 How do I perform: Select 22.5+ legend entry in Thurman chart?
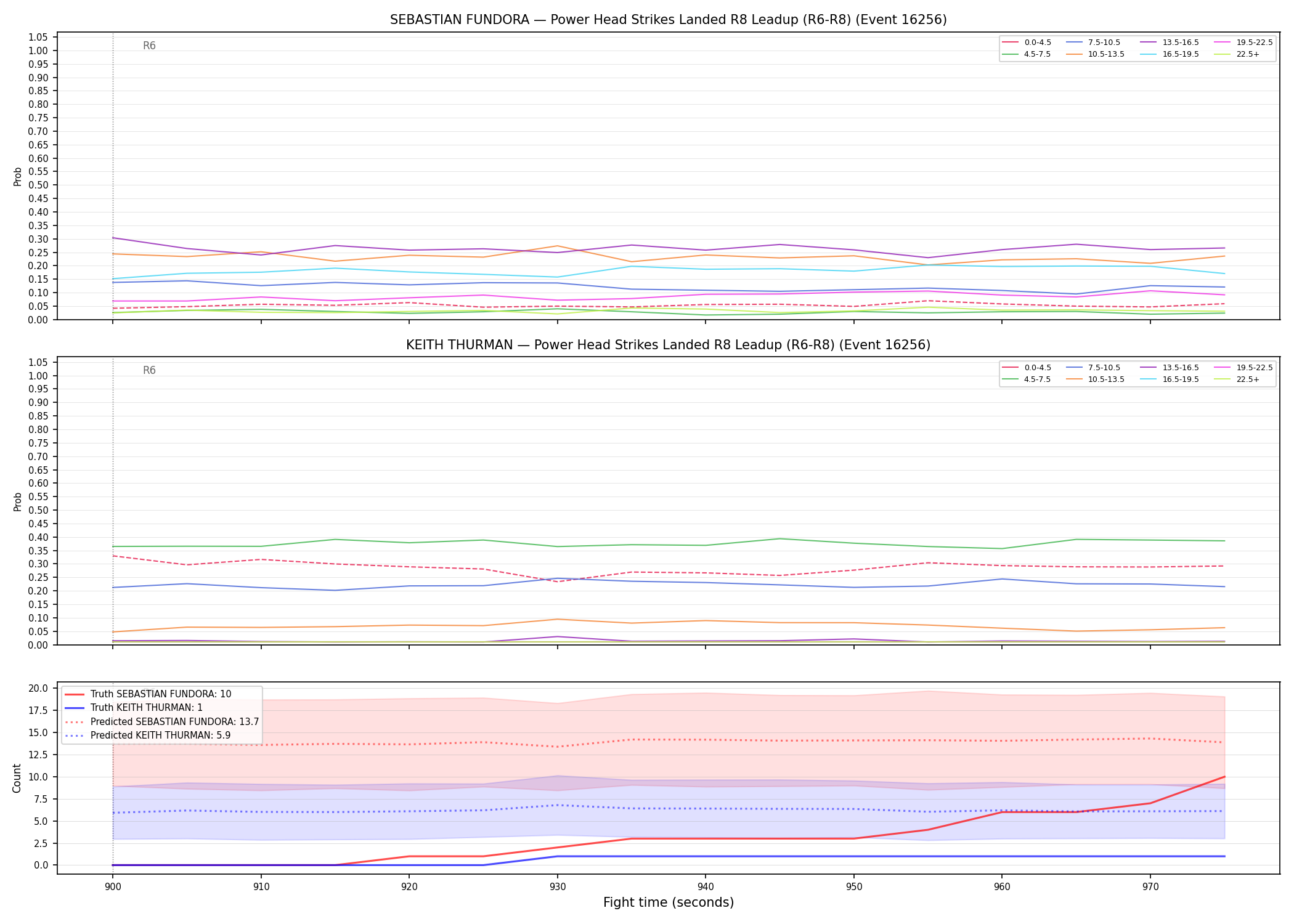pyautogui.click(x=1237, y=379)
